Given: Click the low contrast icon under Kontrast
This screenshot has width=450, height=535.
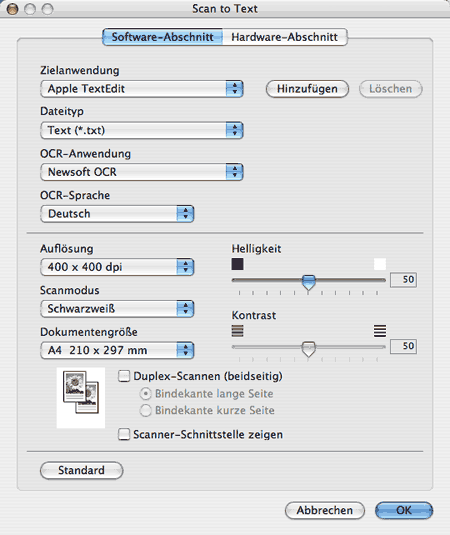Looking at the screenshot, I should 237,331.
